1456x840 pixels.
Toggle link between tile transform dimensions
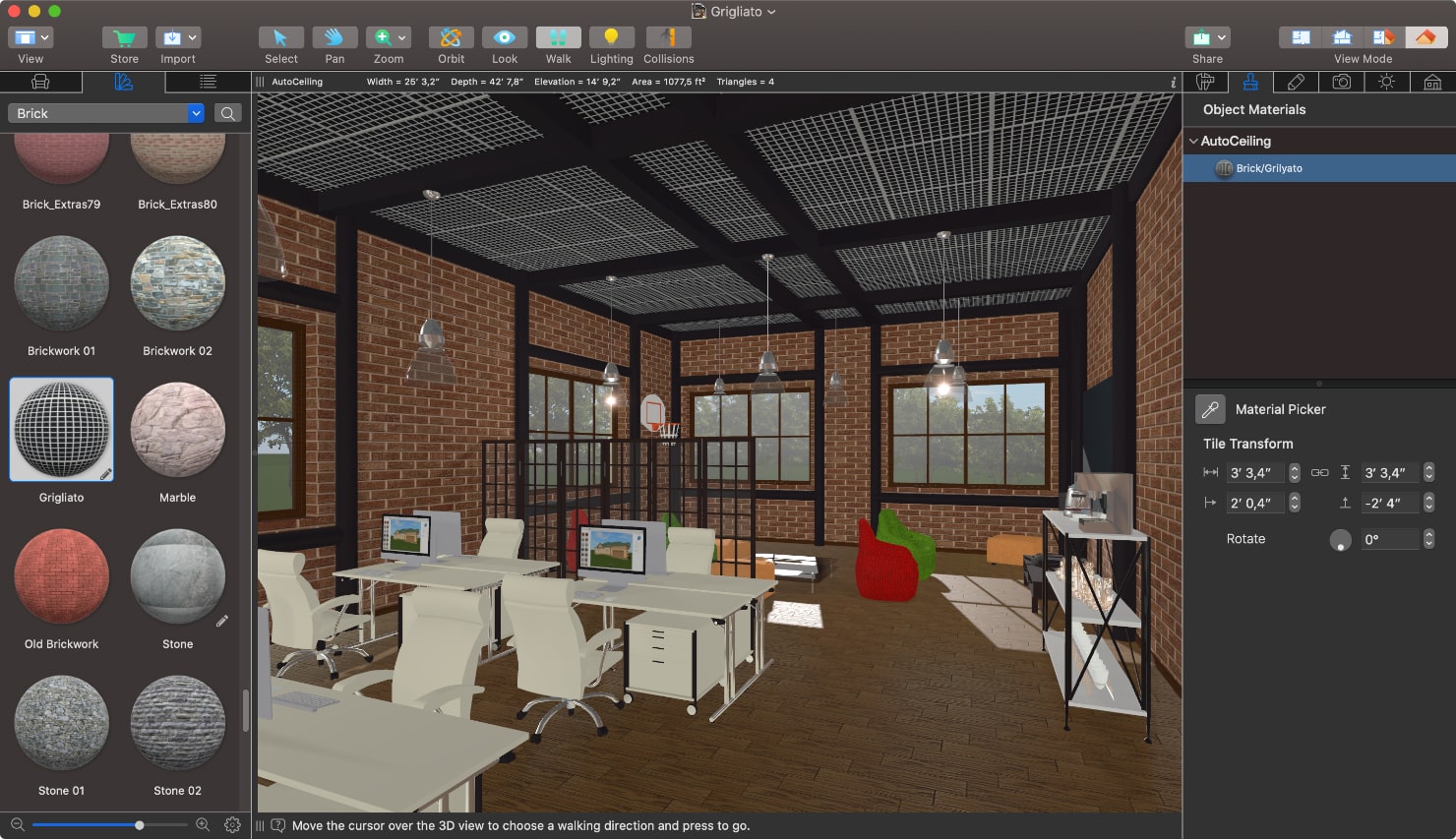point(1319,473)
